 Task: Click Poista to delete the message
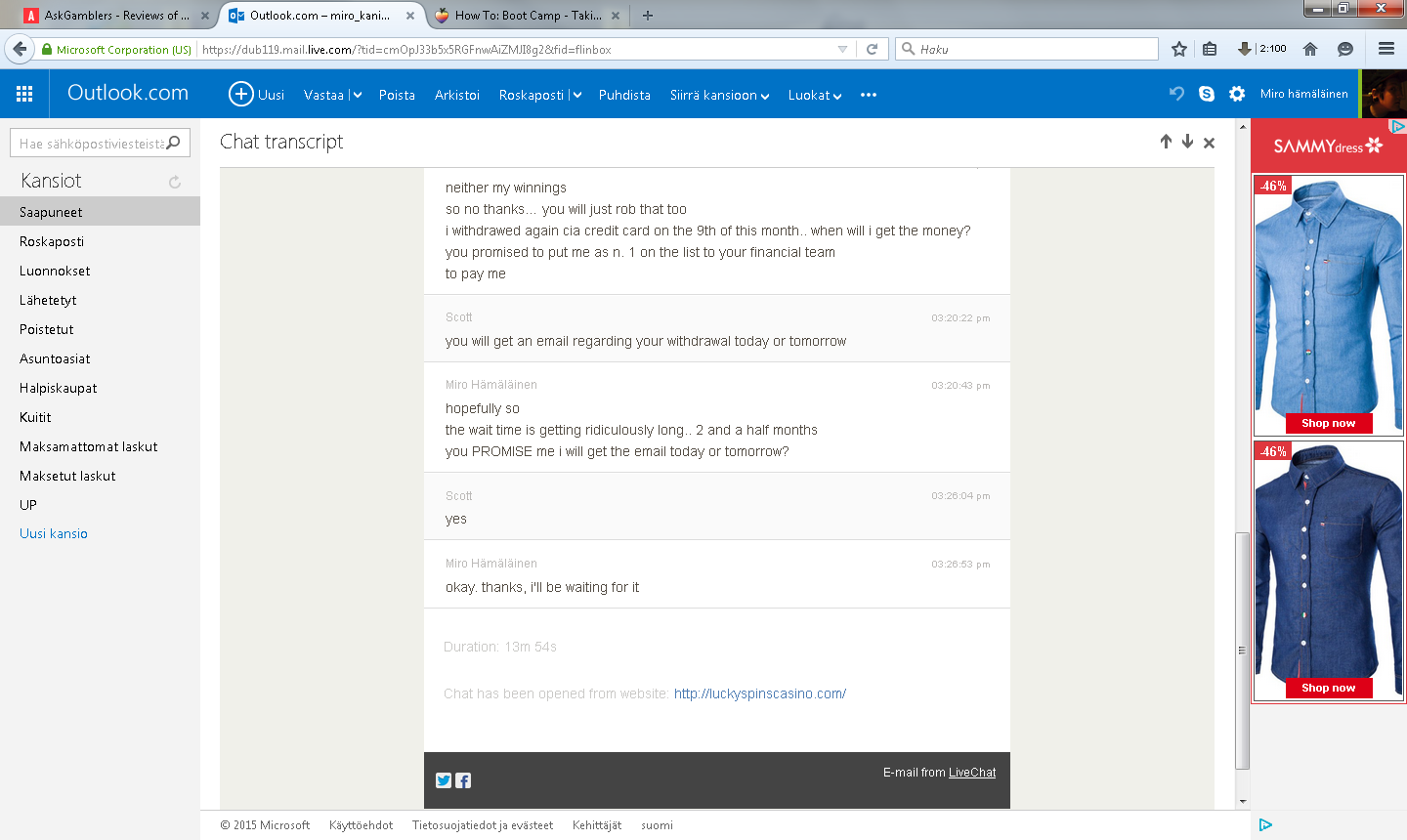(x=397, y=95)
